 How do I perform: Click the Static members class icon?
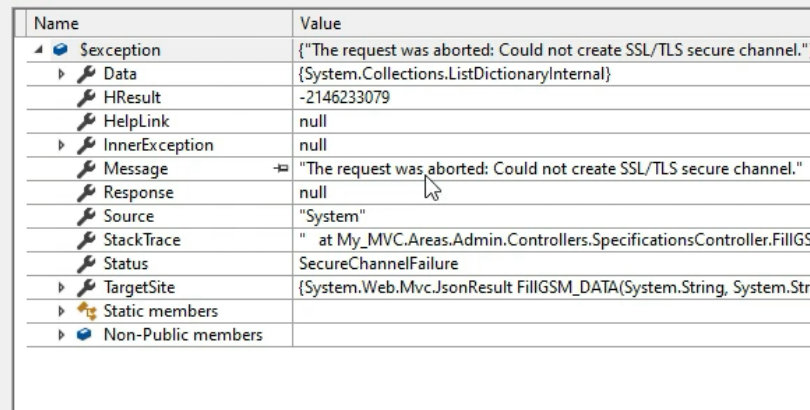[x=86, y=311]
